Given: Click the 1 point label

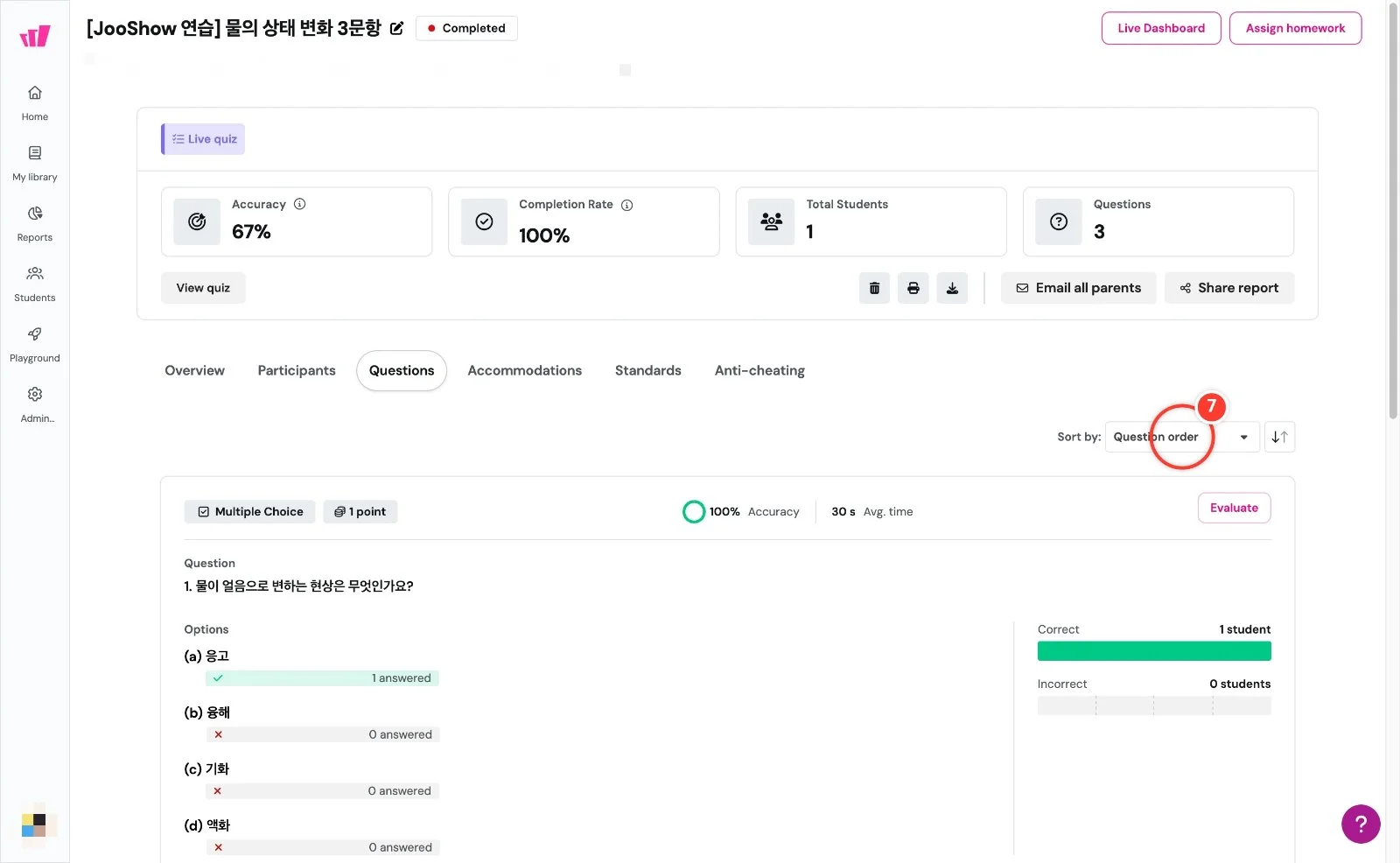Looking at the screenshot, I should 360,512.
